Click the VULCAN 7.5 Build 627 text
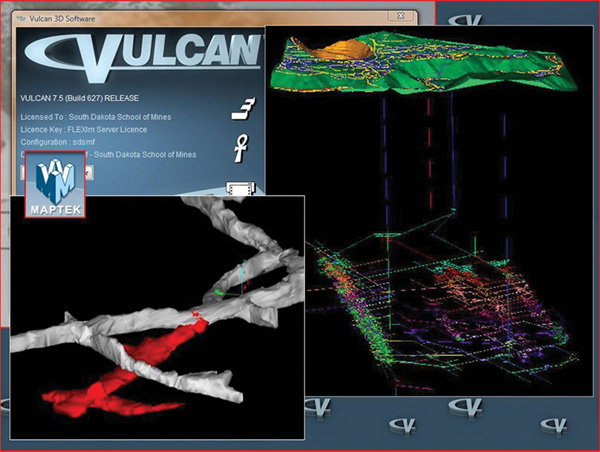 pos(79,98)
